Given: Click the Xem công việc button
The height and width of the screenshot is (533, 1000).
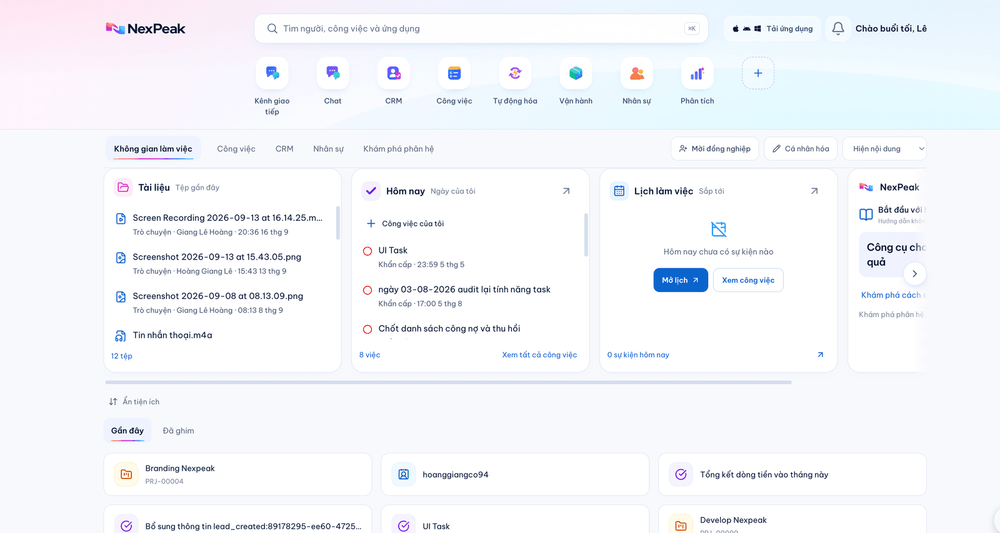Looking at the screenshot, I should pos(748,280).
